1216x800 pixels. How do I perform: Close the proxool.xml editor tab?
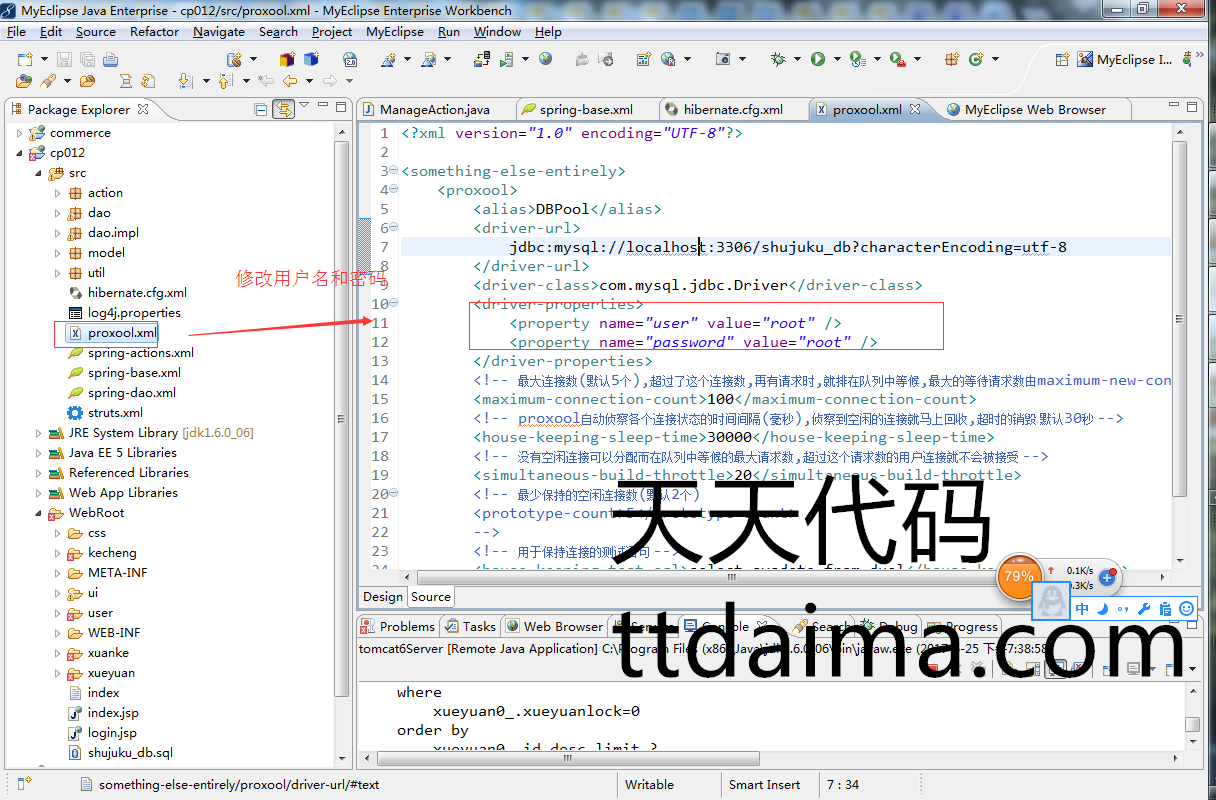914,110
